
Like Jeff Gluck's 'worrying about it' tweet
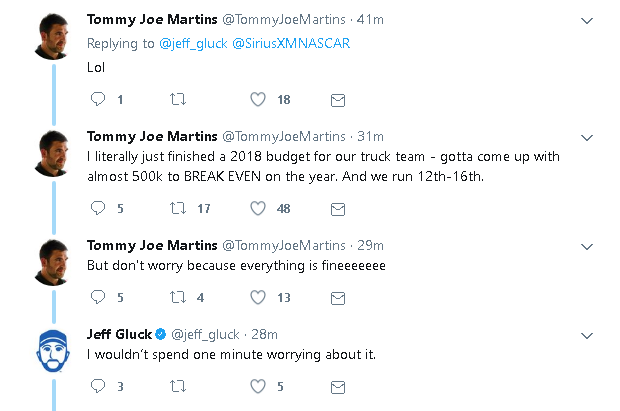(258, 386)
